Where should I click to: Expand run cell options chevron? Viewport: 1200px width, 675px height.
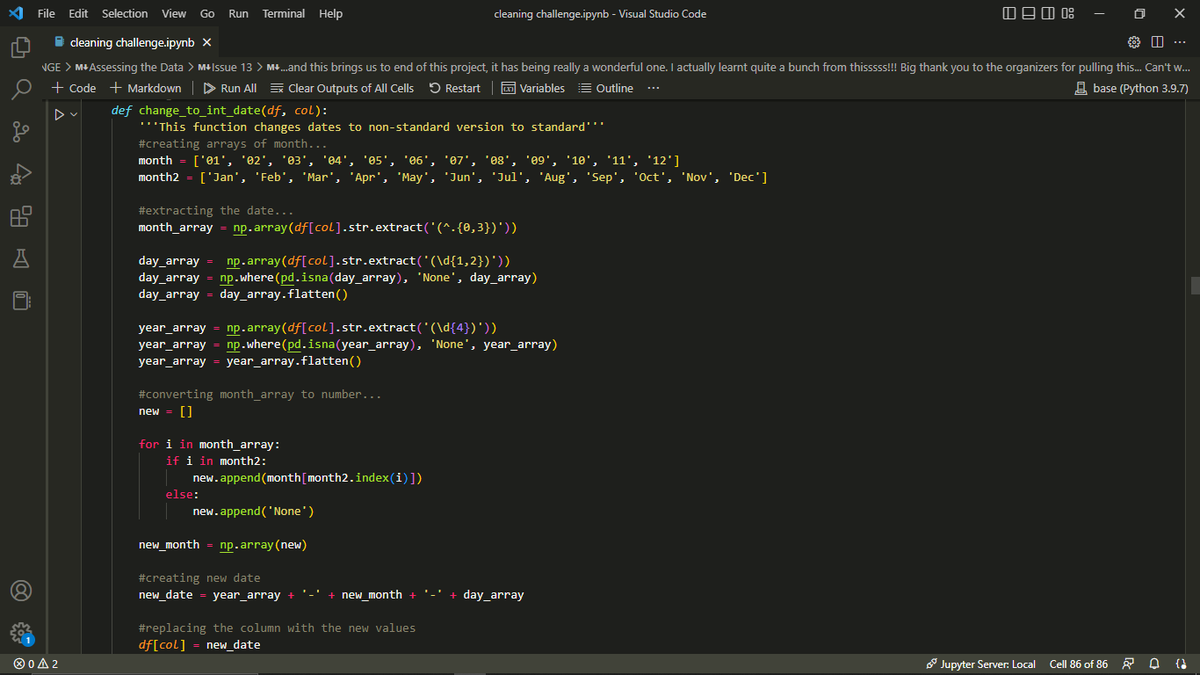[x=75, y=116]
